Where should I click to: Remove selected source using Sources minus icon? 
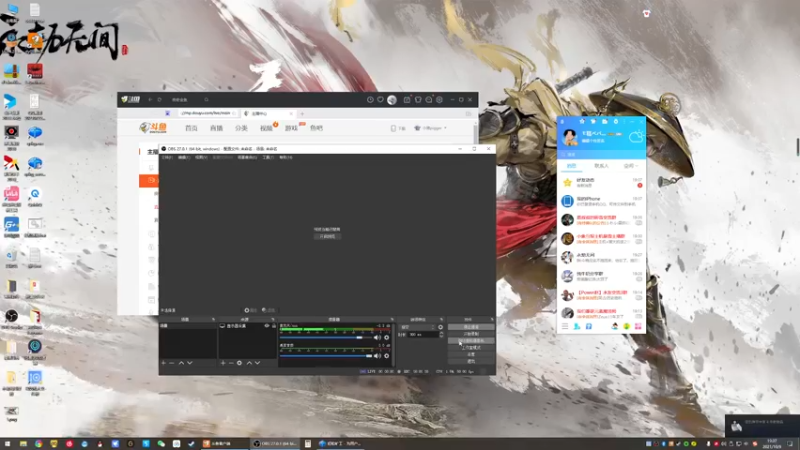pyautogui.click(x=231, y=363)
